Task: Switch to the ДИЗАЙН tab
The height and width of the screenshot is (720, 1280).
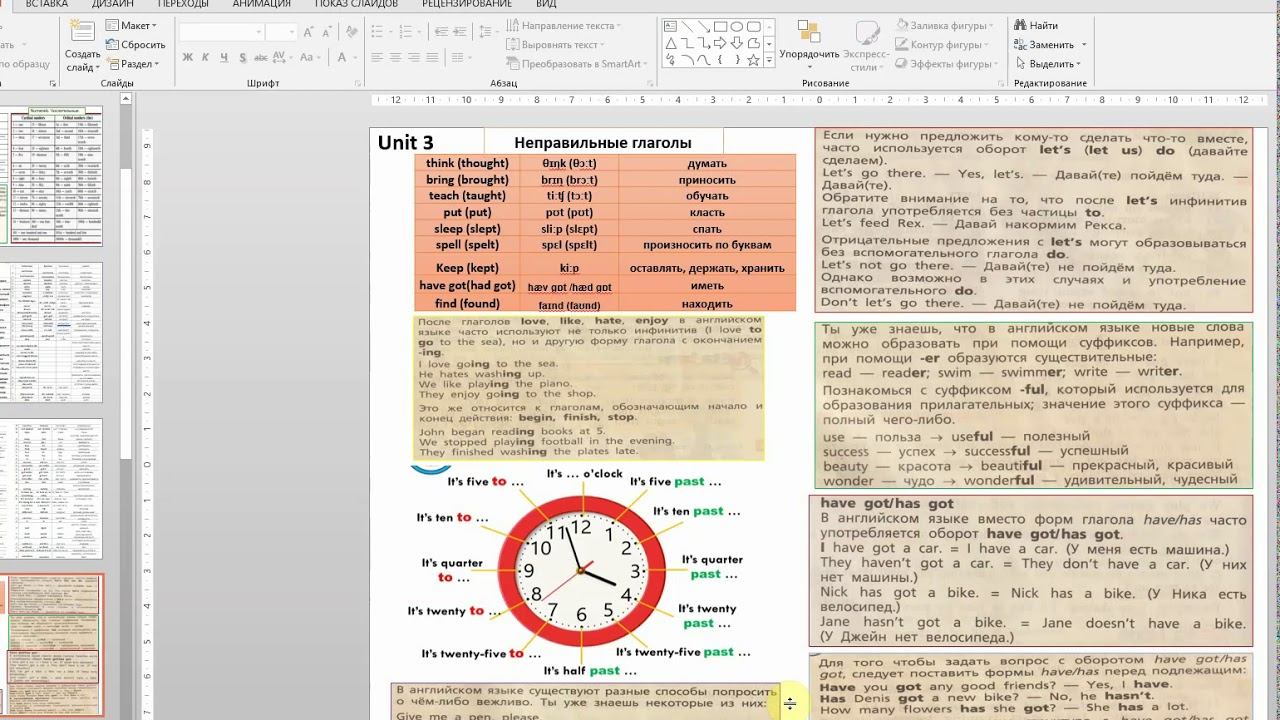Action: point(112,4)
